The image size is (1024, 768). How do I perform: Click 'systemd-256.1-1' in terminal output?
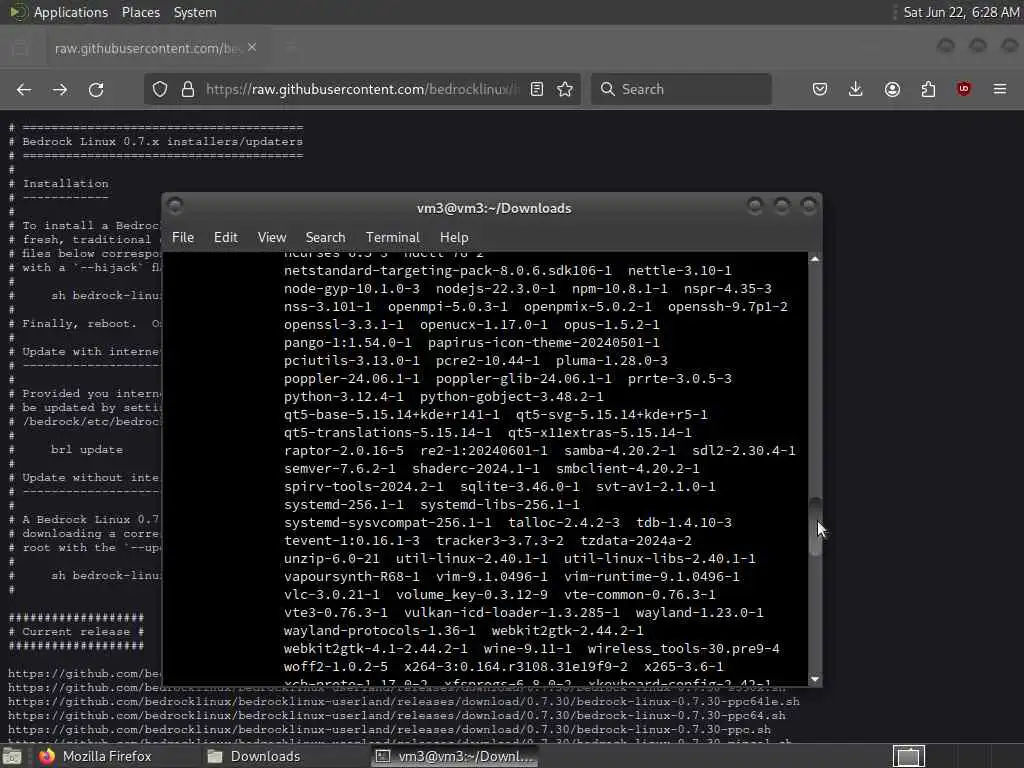[x=344, y=505]
